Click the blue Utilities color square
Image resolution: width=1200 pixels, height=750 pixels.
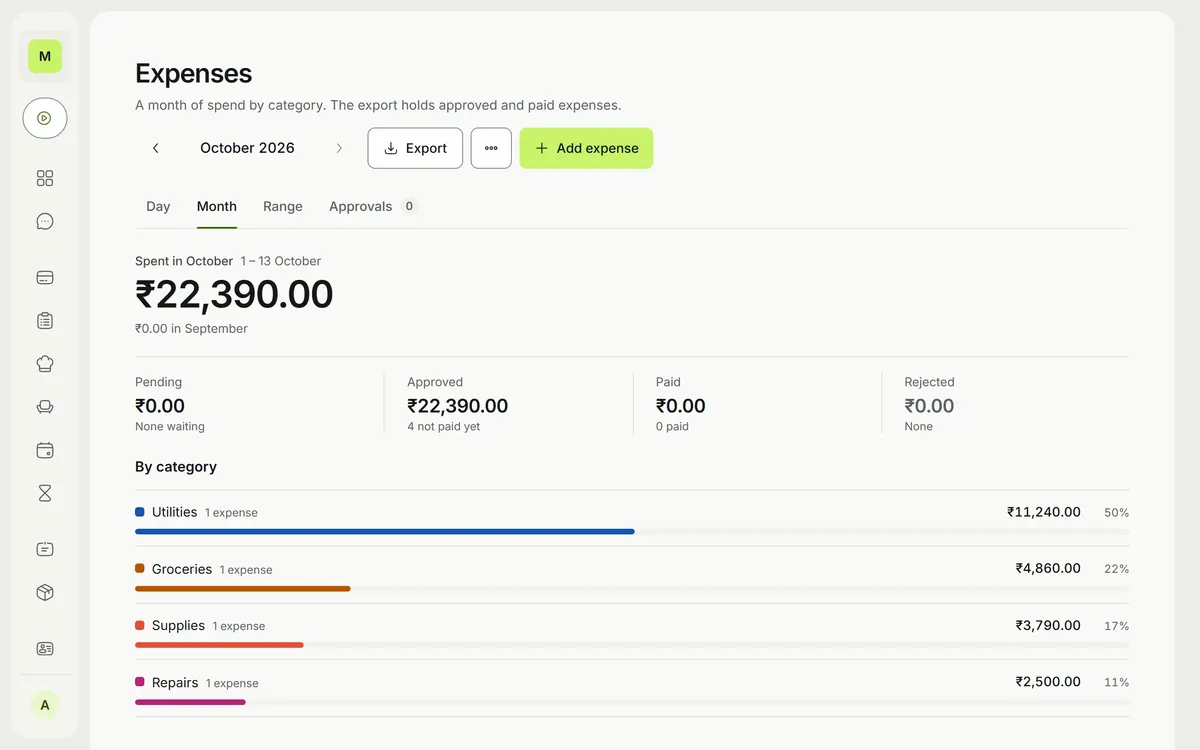140,512
